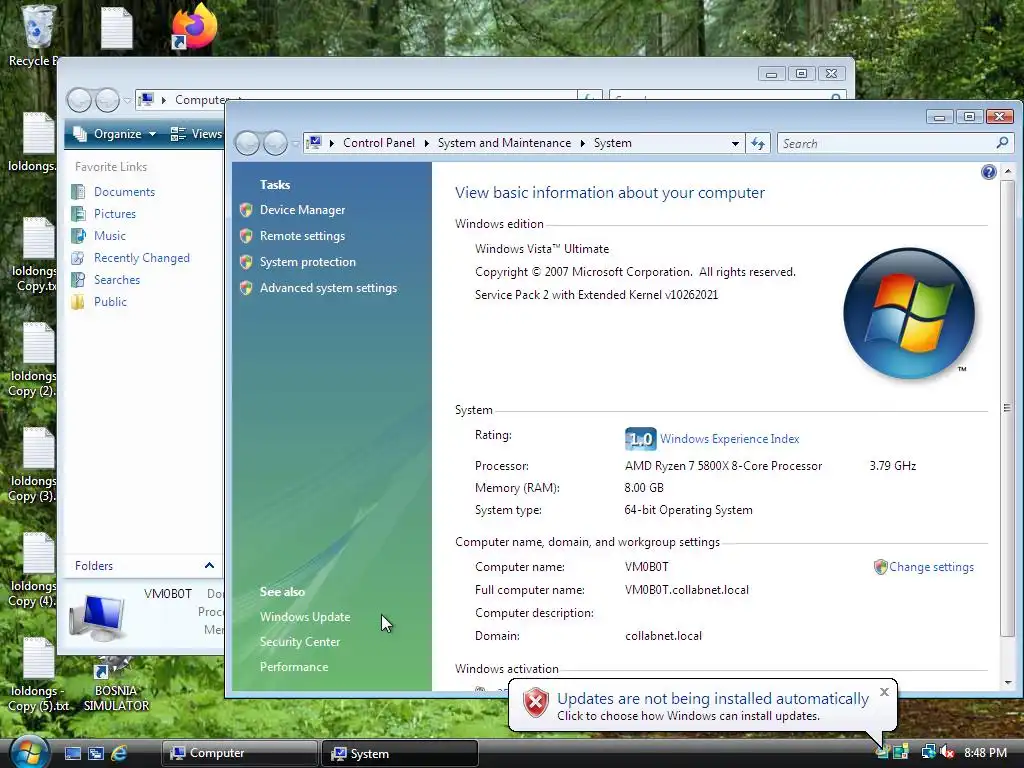
Task: Click the Change settings shield icon
Action: click(x=880, y=567)
